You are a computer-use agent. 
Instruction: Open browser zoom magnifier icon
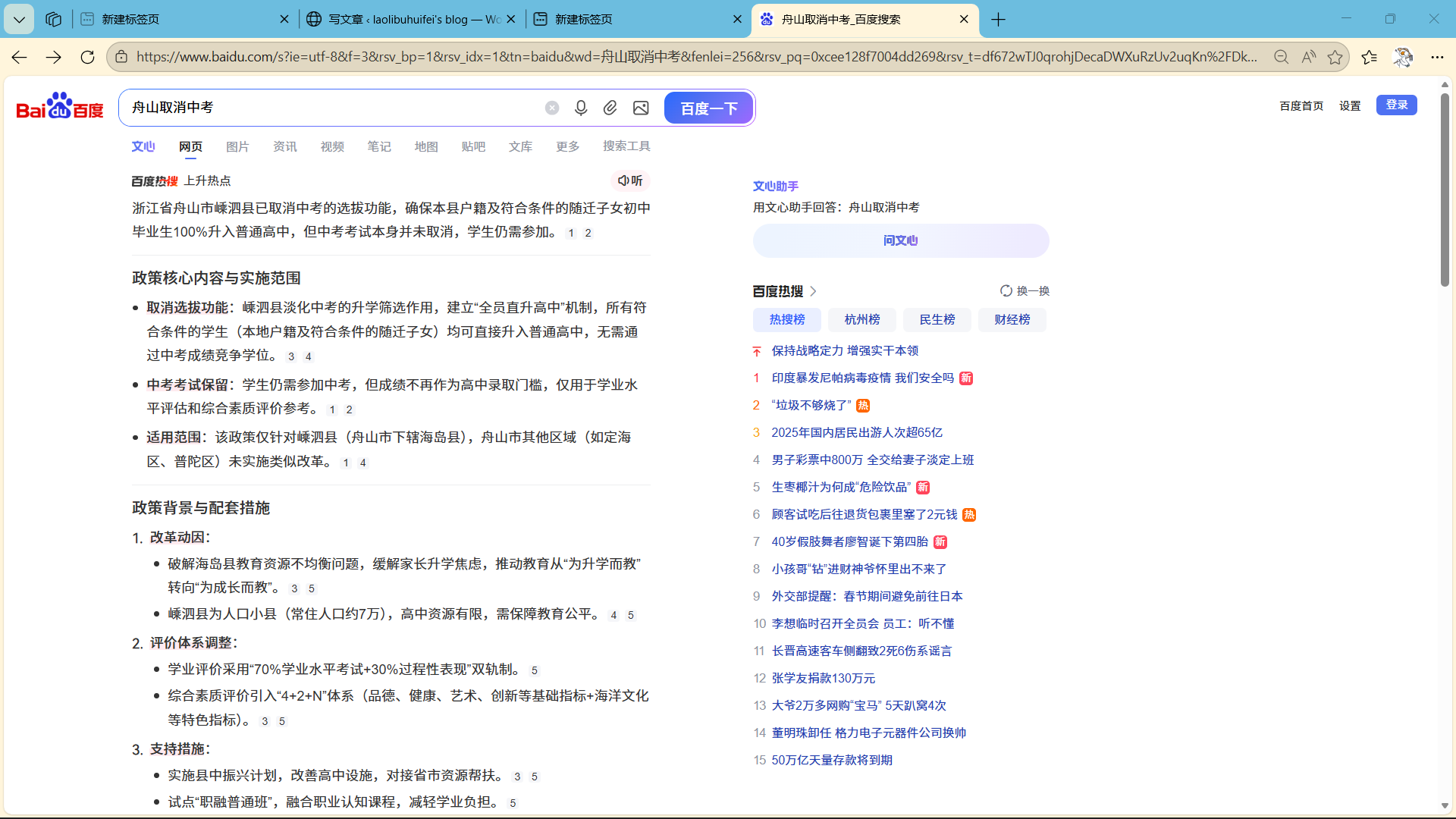(1282, 57)
